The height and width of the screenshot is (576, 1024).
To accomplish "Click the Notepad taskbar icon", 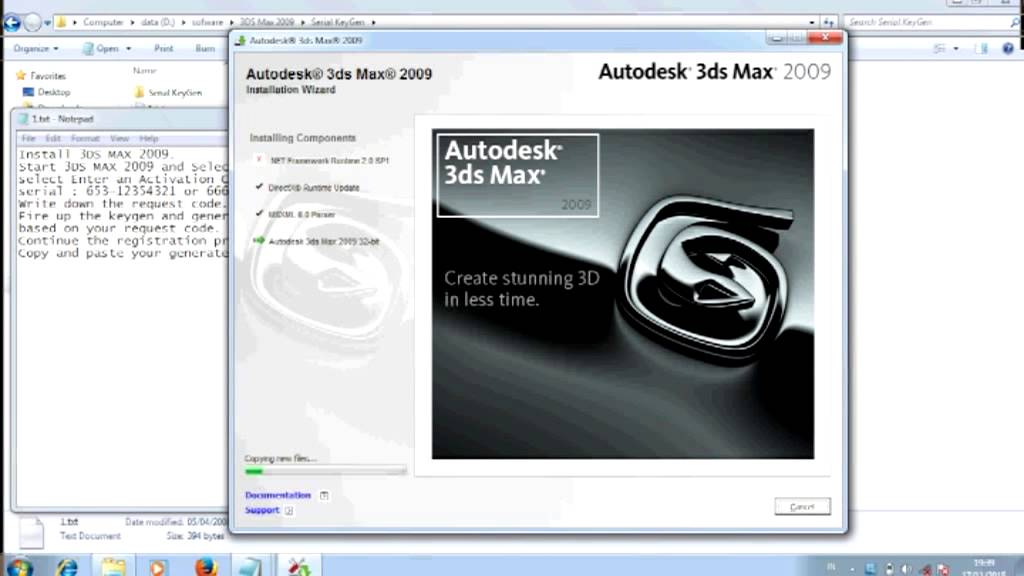I will pos(249,567).
